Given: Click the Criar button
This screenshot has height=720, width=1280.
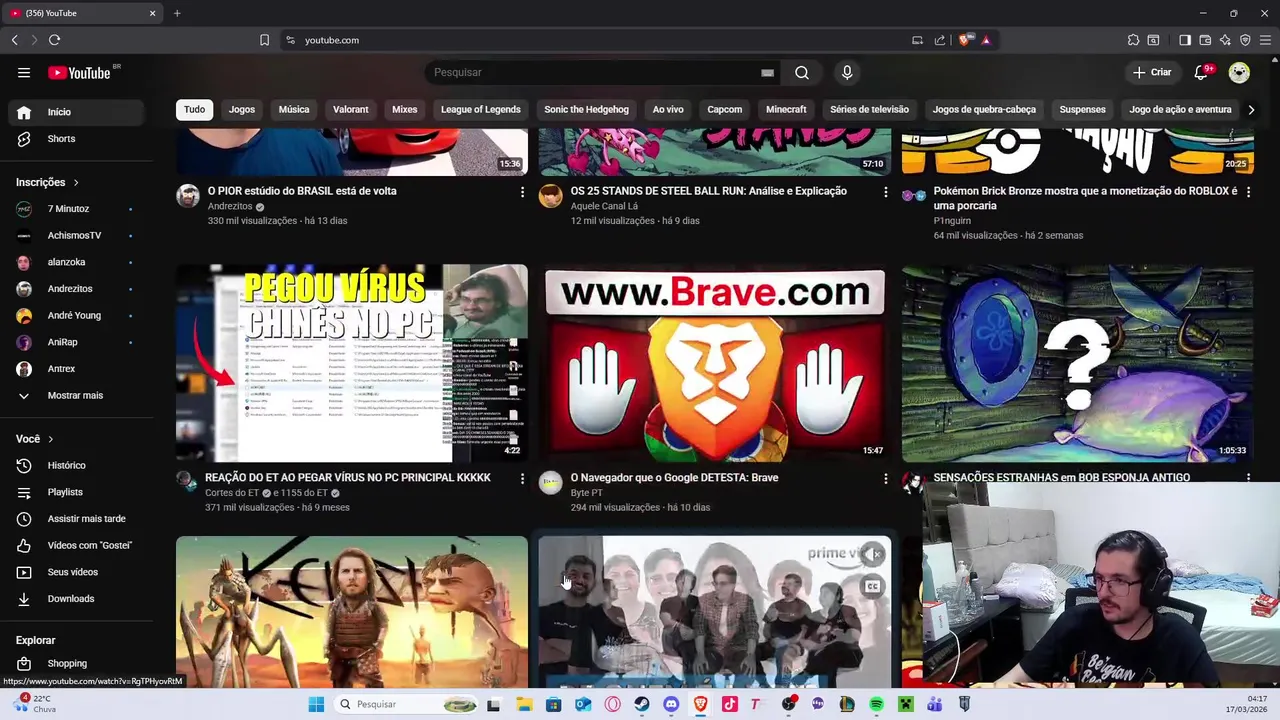Looking at the screenshot, I should tap(1152, 72).
